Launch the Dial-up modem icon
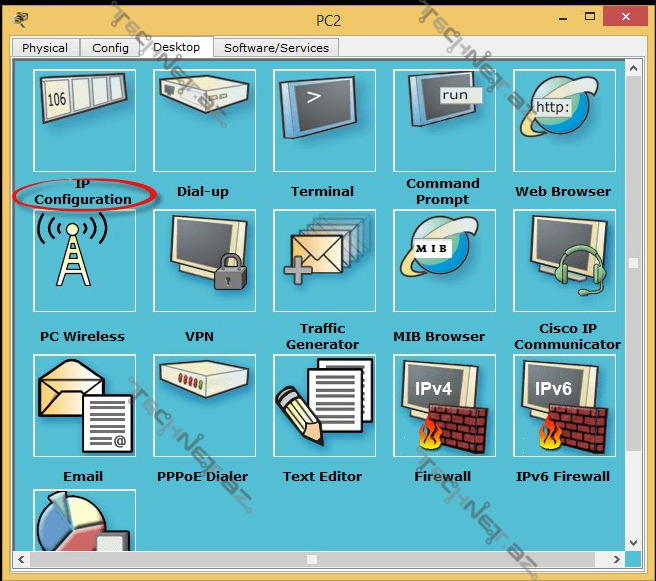Image resolution: width=656 pixels, height=581 pixels. pos(204,120)
